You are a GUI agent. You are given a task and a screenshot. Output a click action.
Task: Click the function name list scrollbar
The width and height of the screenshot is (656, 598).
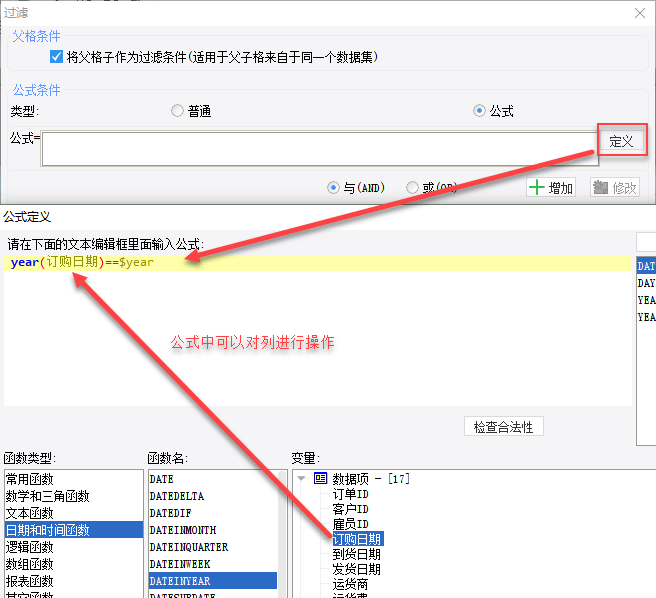(282, 534)
